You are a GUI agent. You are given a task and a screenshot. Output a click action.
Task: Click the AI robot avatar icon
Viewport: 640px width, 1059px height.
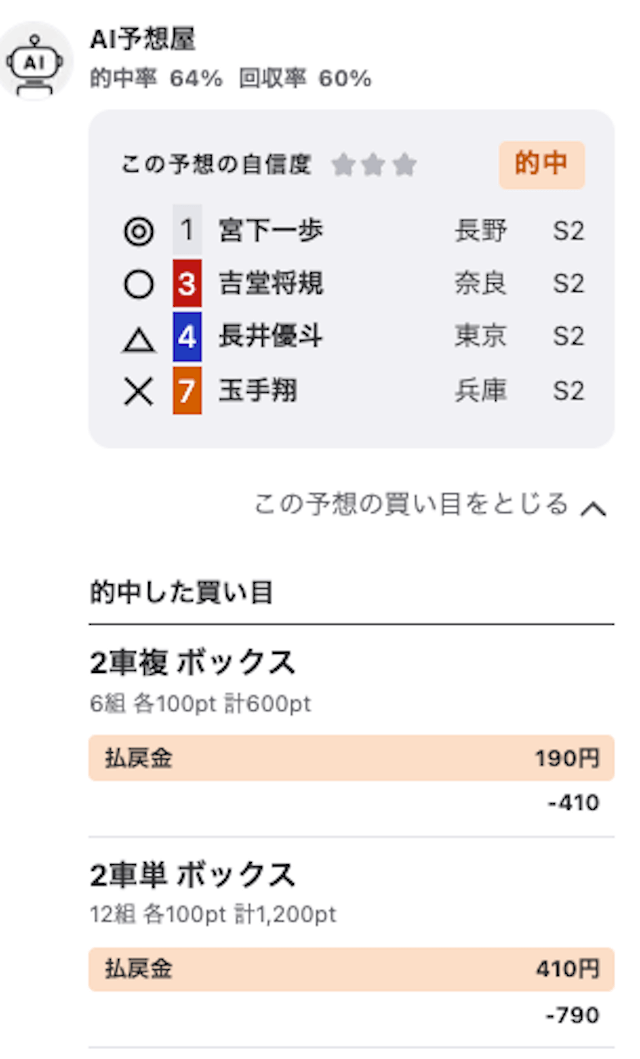[x=35, y=61]
